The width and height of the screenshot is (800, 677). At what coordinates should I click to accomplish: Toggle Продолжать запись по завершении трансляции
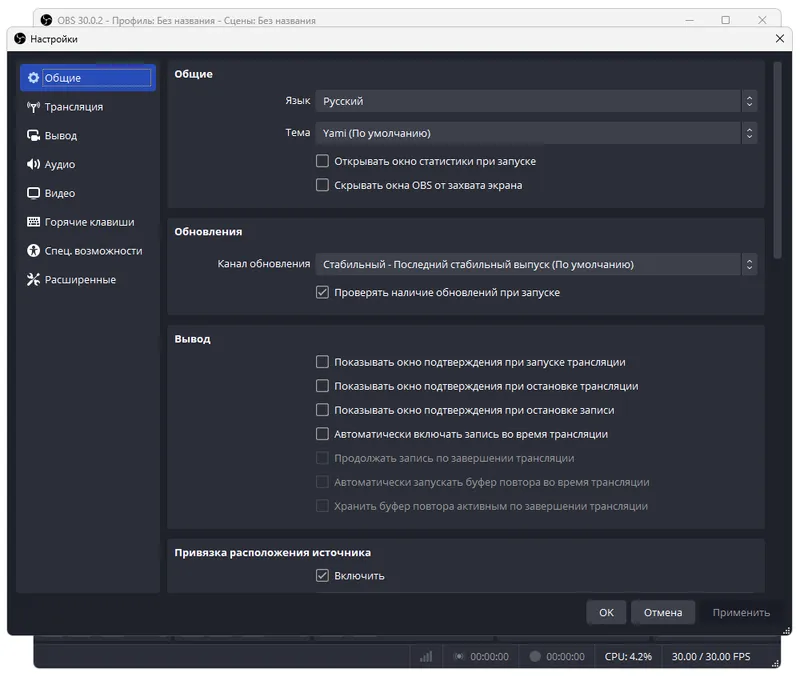pyautogui.click(x=322, y=458)
